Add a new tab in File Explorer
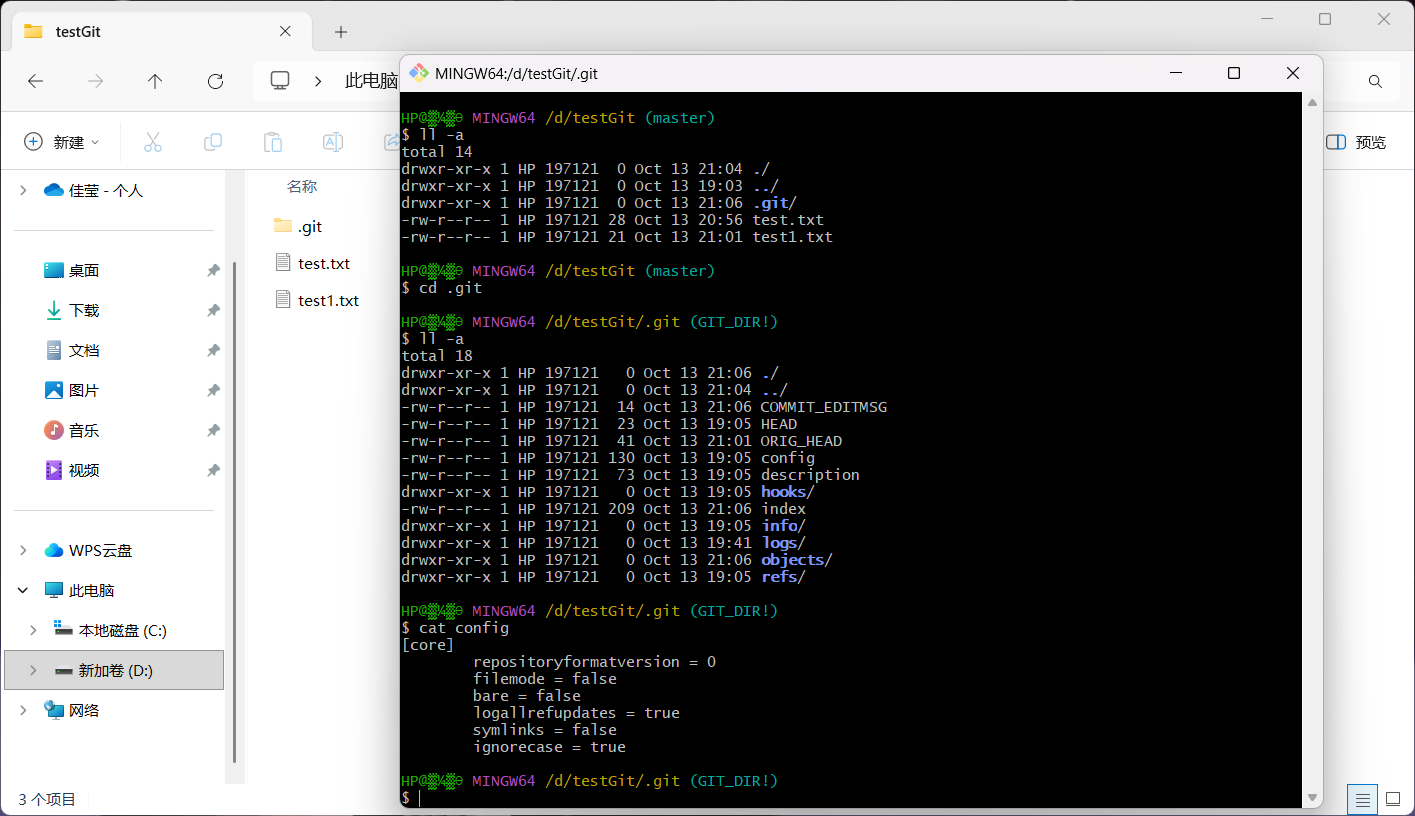Viewport: 1415px width, 816px height. tap(341, 32)
